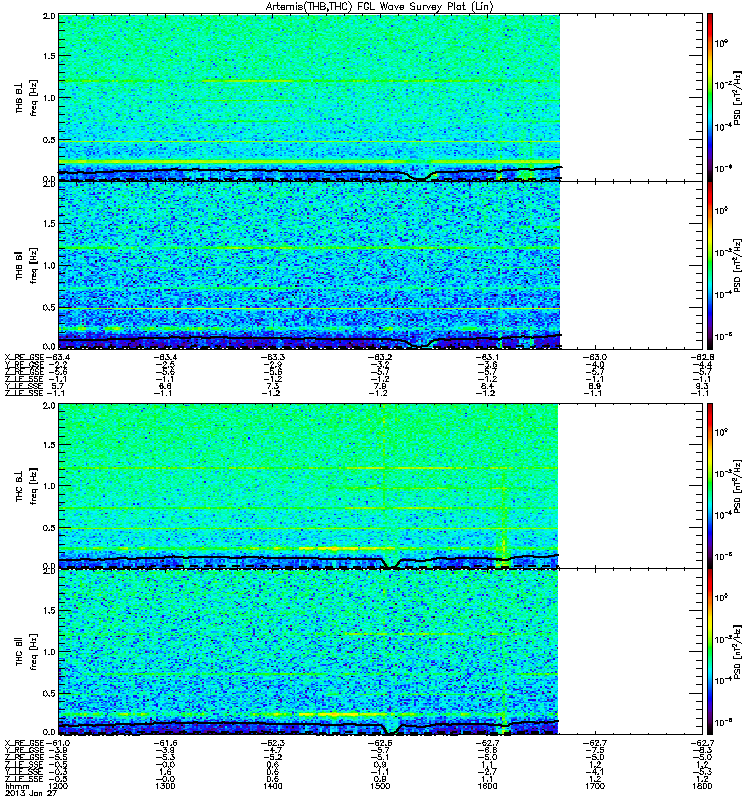Click the 'PSD [nT²/Hz]' label of the THB B⊥ colorbar
The height and width of the screenshot is (800, 750).
(x=737, y=98)
